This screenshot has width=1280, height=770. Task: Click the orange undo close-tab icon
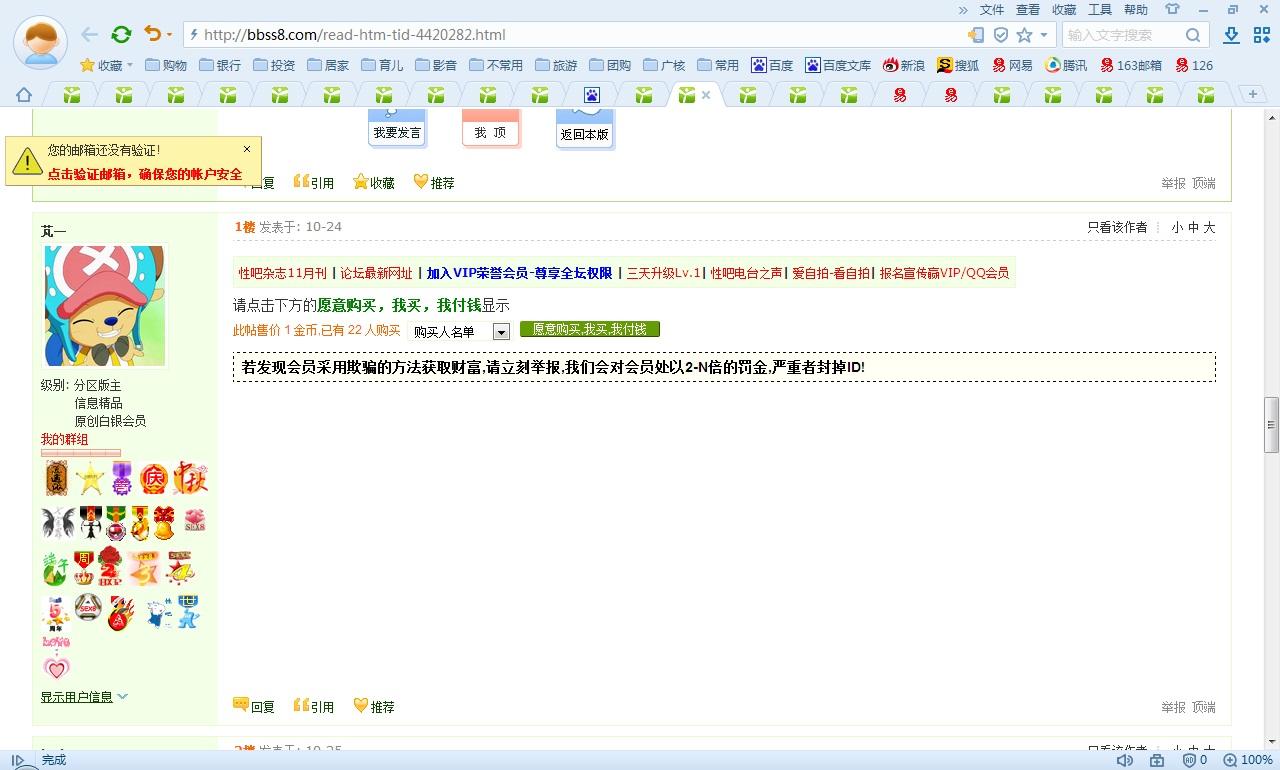[152, 35]
